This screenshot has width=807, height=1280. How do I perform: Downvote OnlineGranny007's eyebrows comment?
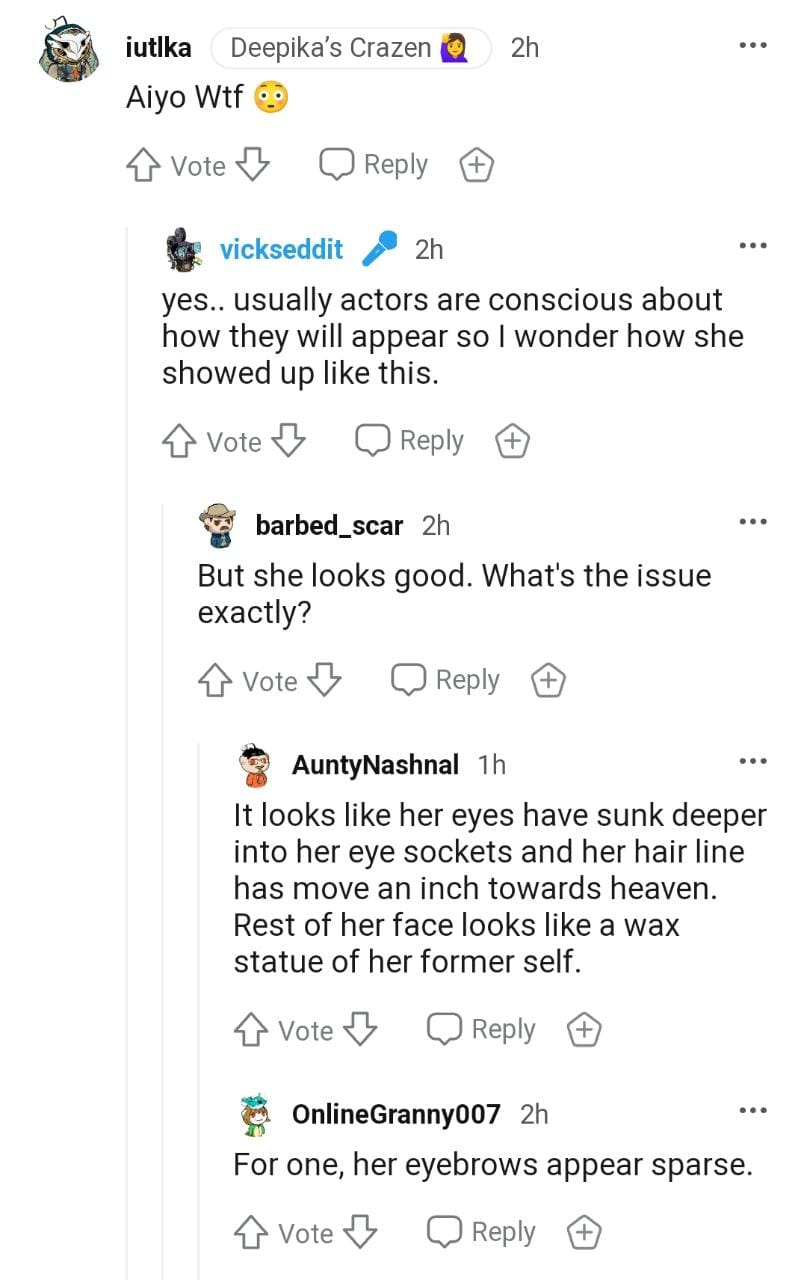tap(360, 1233)
